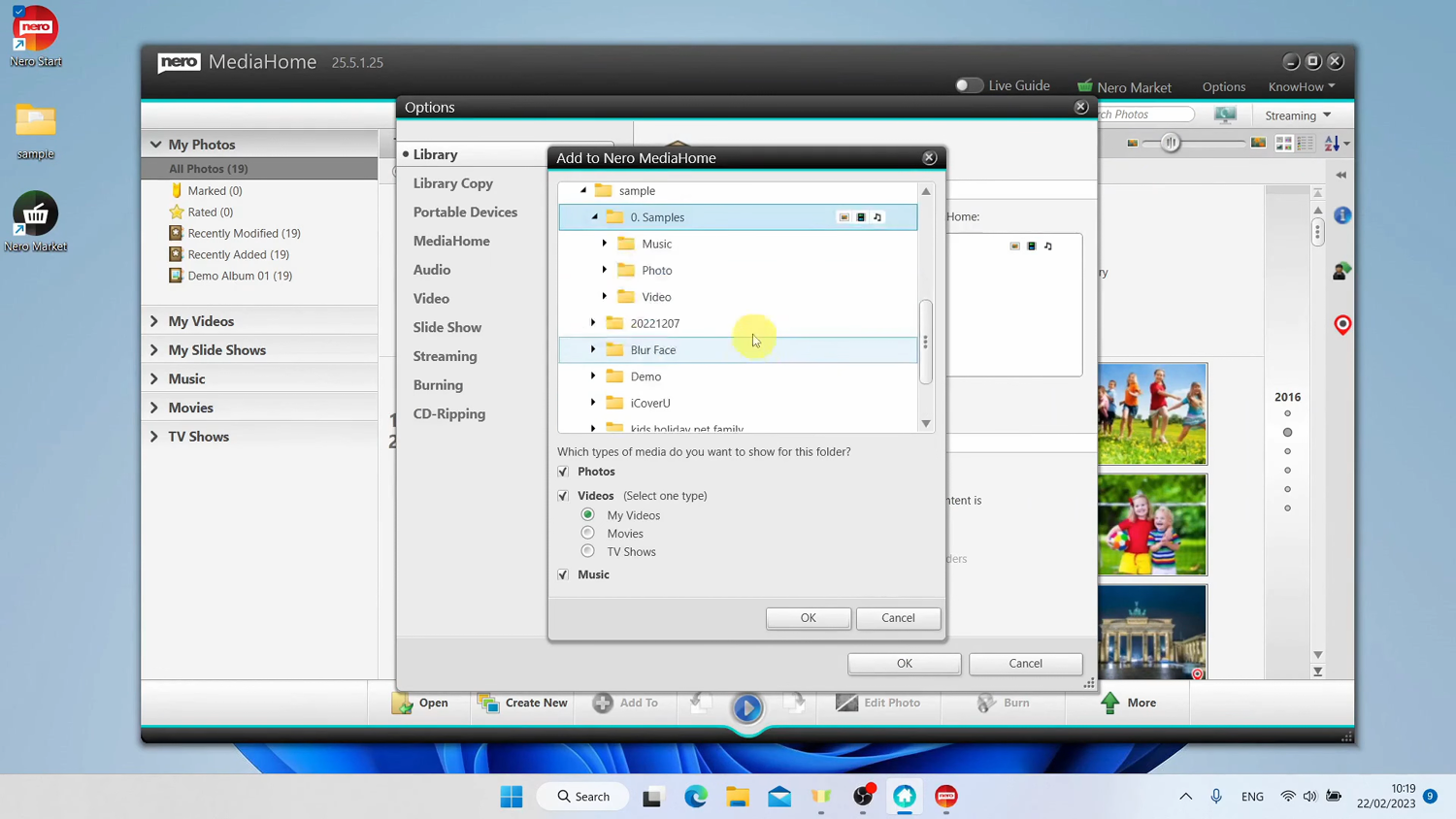The height and width of the screenshot is (819, 1456).
Task: Open Options in the header
Action: 1223,87
